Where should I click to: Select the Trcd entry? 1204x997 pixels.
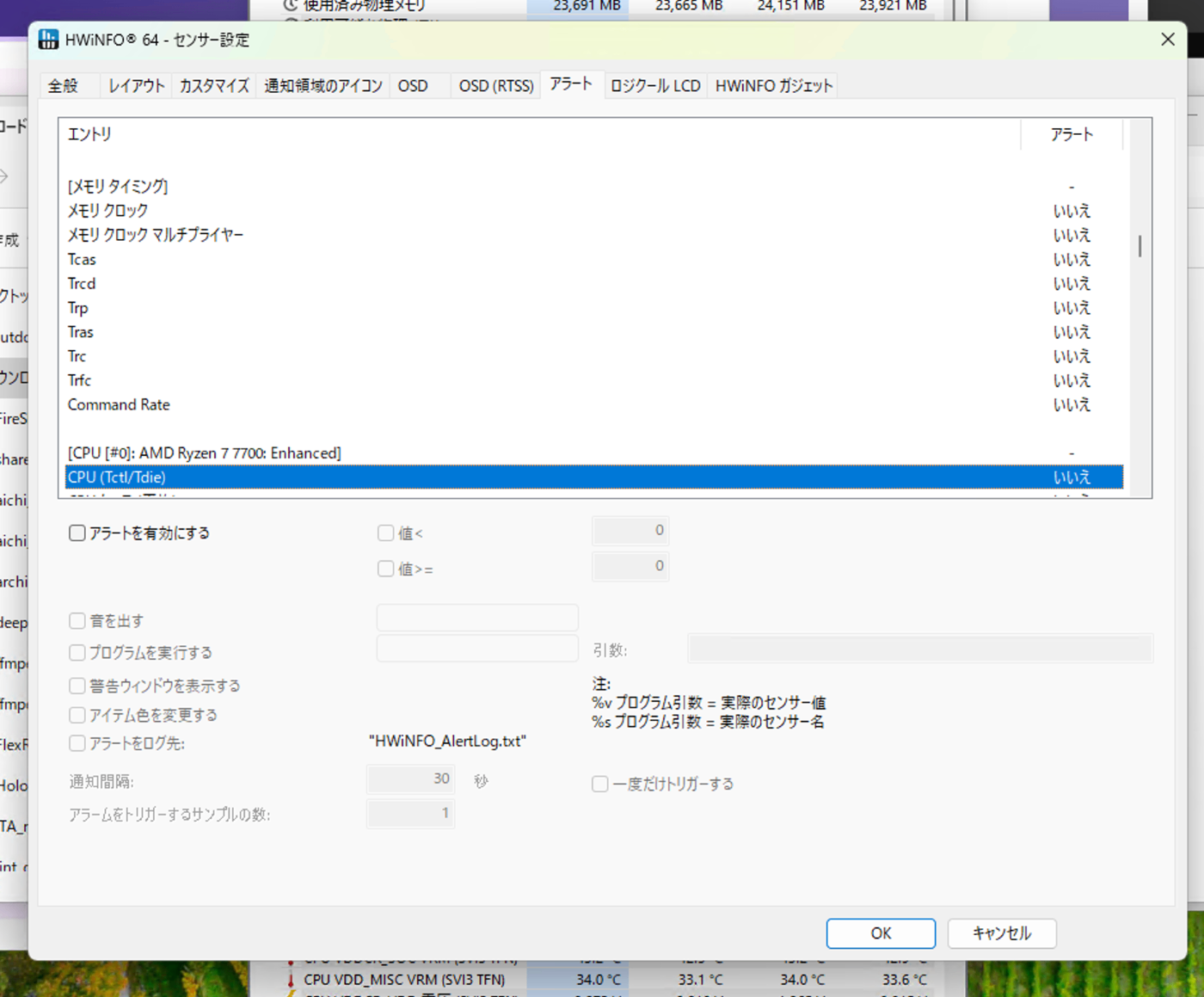594,283
